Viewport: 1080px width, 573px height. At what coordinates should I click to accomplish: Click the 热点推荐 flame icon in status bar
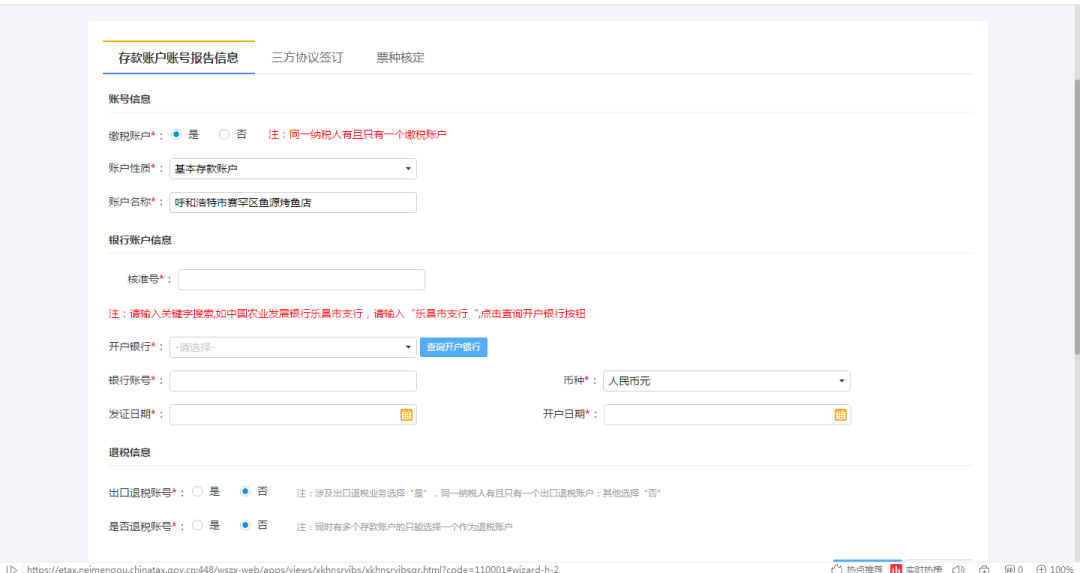[837, 569]
